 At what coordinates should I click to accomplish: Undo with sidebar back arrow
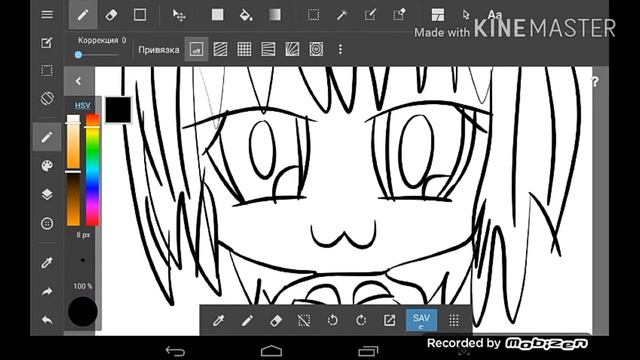47,320
